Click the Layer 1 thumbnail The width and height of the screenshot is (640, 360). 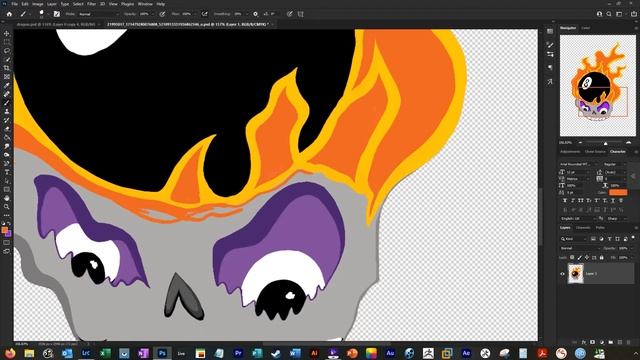tap(576, 274)
